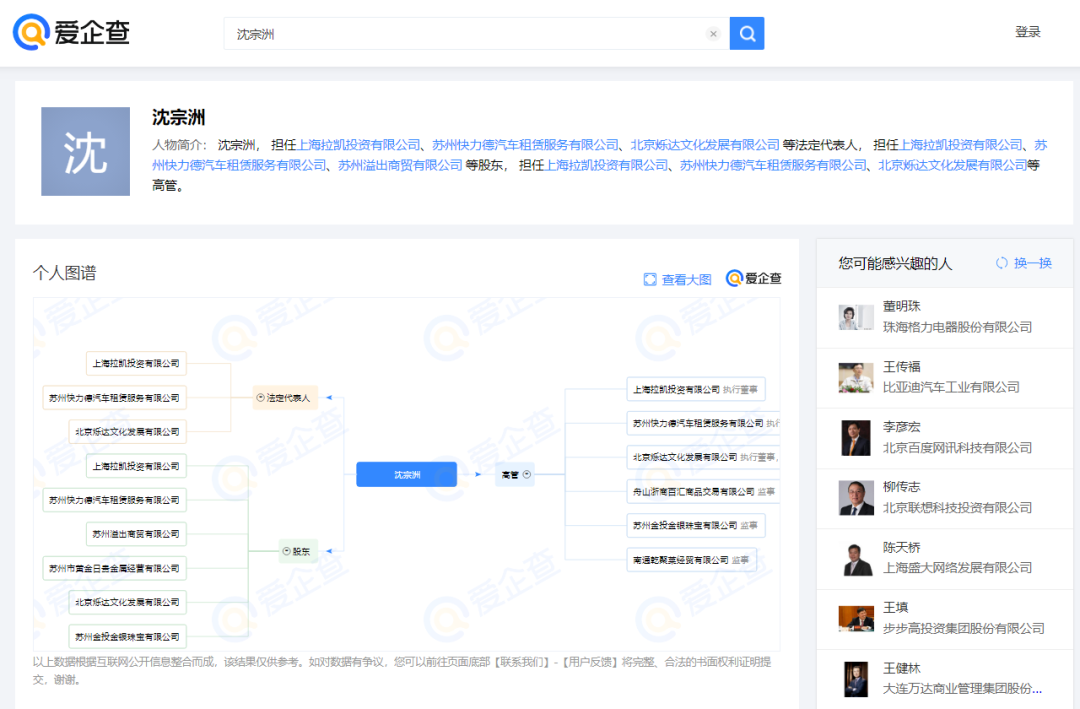Click 南通乾熙莱经贸有限公司 监事 node
The image size is (1080, 709).
pos(692,560)
